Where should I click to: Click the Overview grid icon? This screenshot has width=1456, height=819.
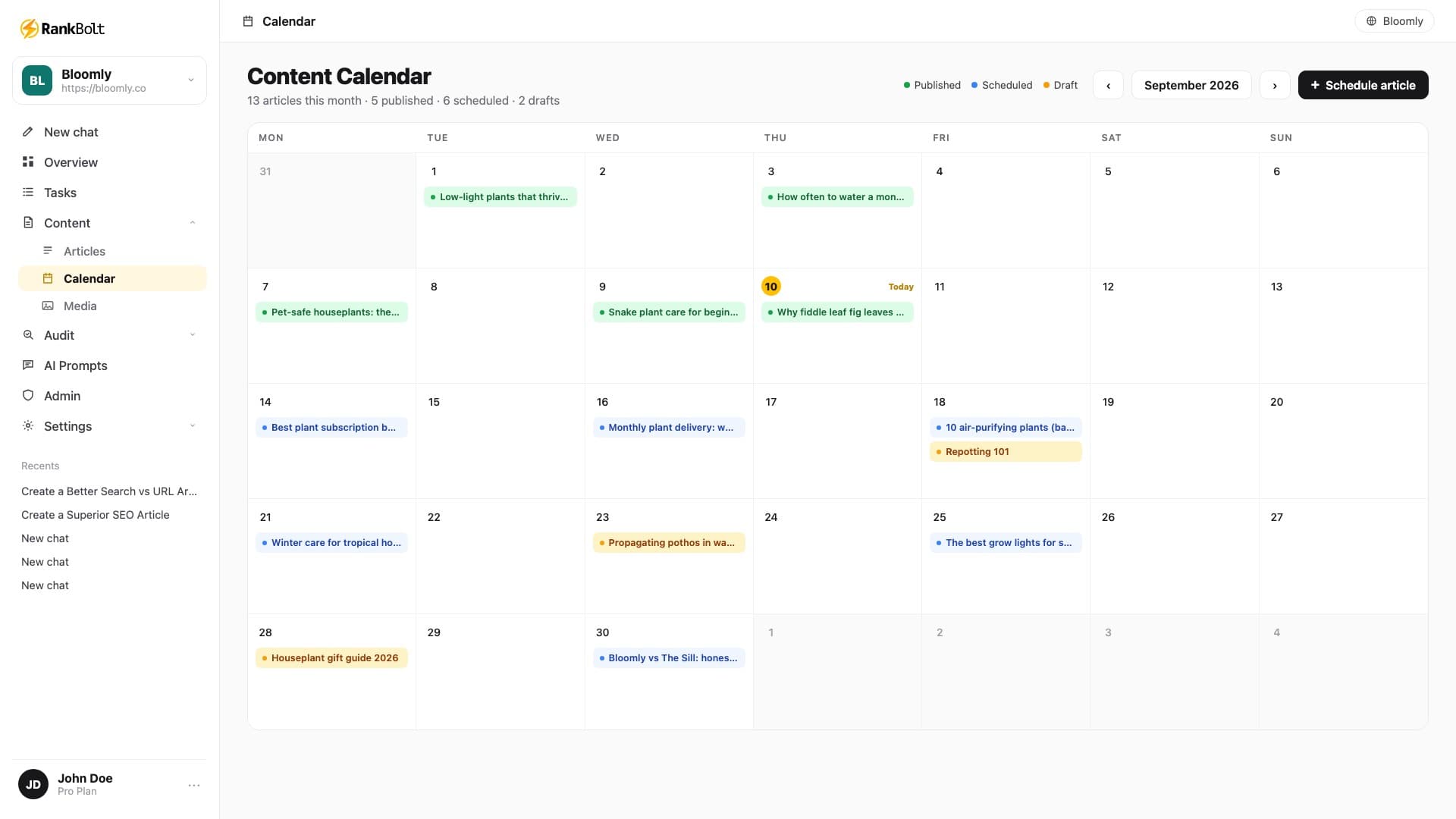28,162
